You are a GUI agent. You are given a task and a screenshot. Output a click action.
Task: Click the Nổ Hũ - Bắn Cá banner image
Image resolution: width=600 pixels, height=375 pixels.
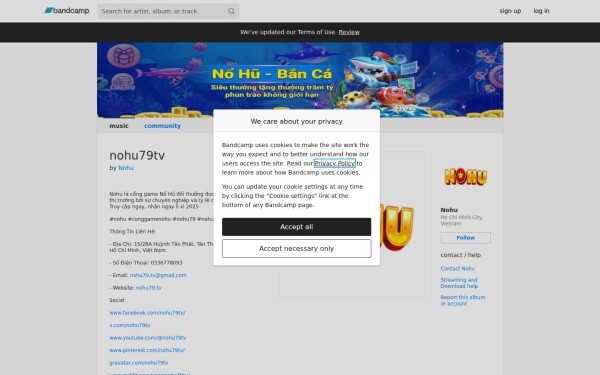300,80
